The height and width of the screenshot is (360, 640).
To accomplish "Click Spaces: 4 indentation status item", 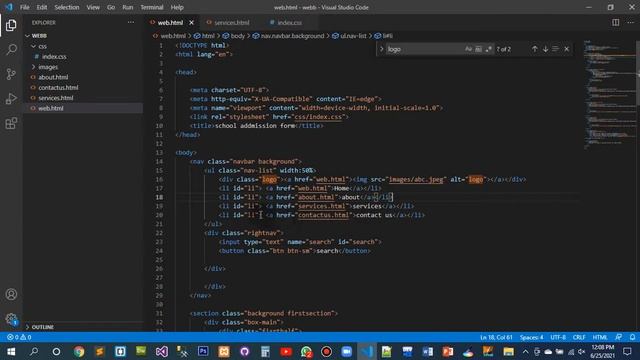I will click(531, 337).
